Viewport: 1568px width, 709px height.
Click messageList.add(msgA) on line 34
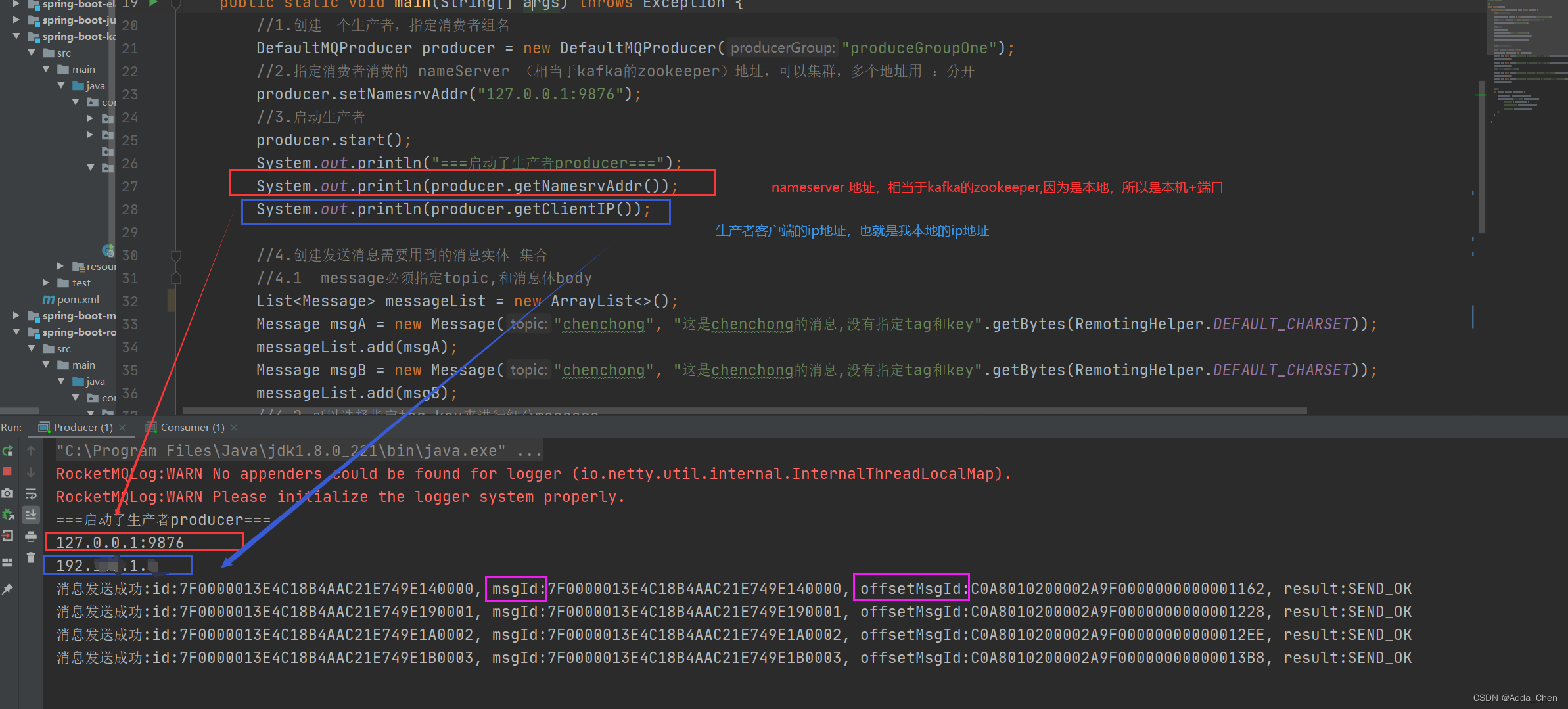(357, 347)
